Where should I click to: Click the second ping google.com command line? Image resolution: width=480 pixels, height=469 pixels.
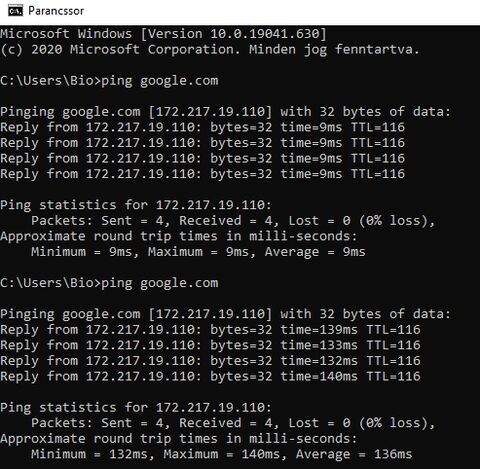pyautogui.click(x=109, y=283)
